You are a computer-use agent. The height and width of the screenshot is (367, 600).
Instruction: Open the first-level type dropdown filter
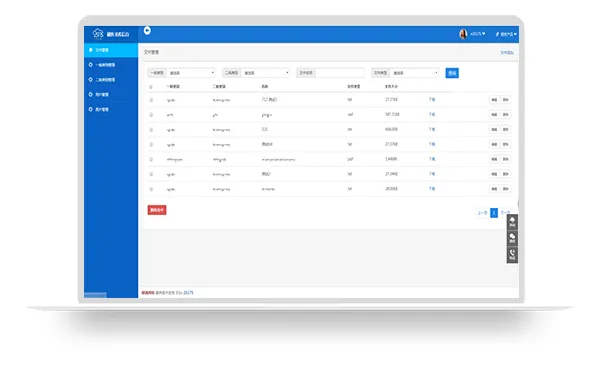[191, 73]
